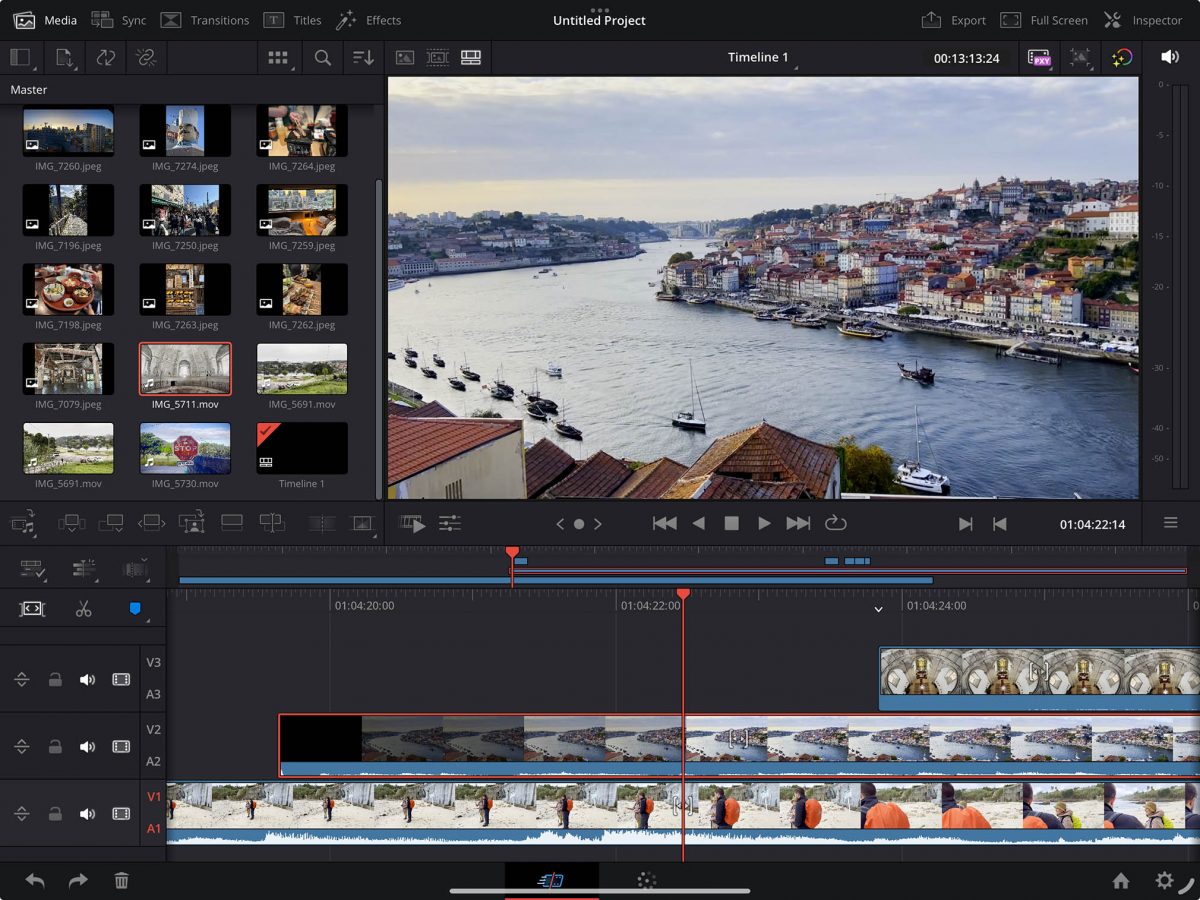Viewport: 1200px width, 900px height.
Task: Open the thumbnail view options dropdown
Action: 278,58
